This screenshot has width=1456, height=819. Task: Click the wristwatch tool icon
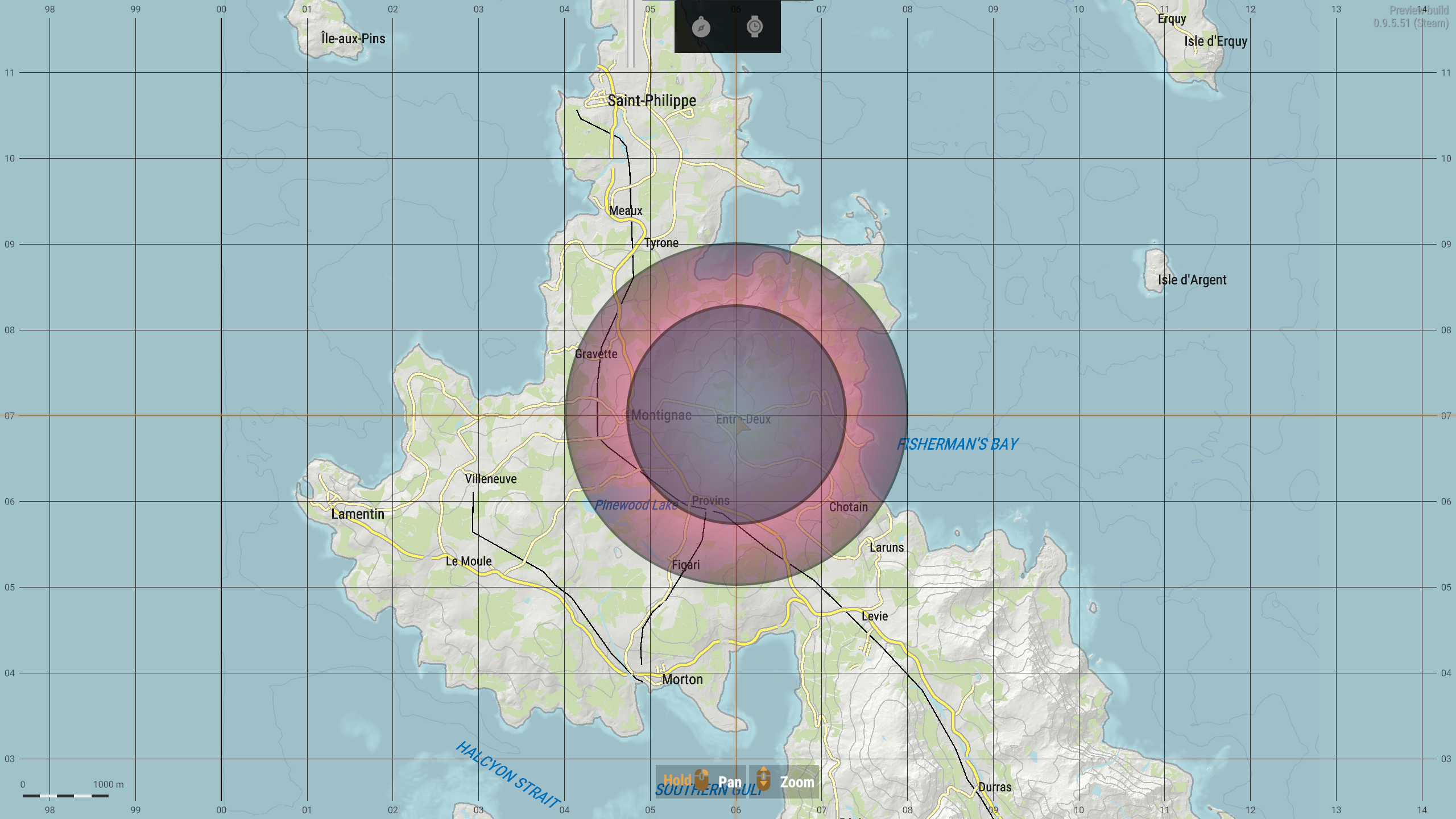point(755,27)
